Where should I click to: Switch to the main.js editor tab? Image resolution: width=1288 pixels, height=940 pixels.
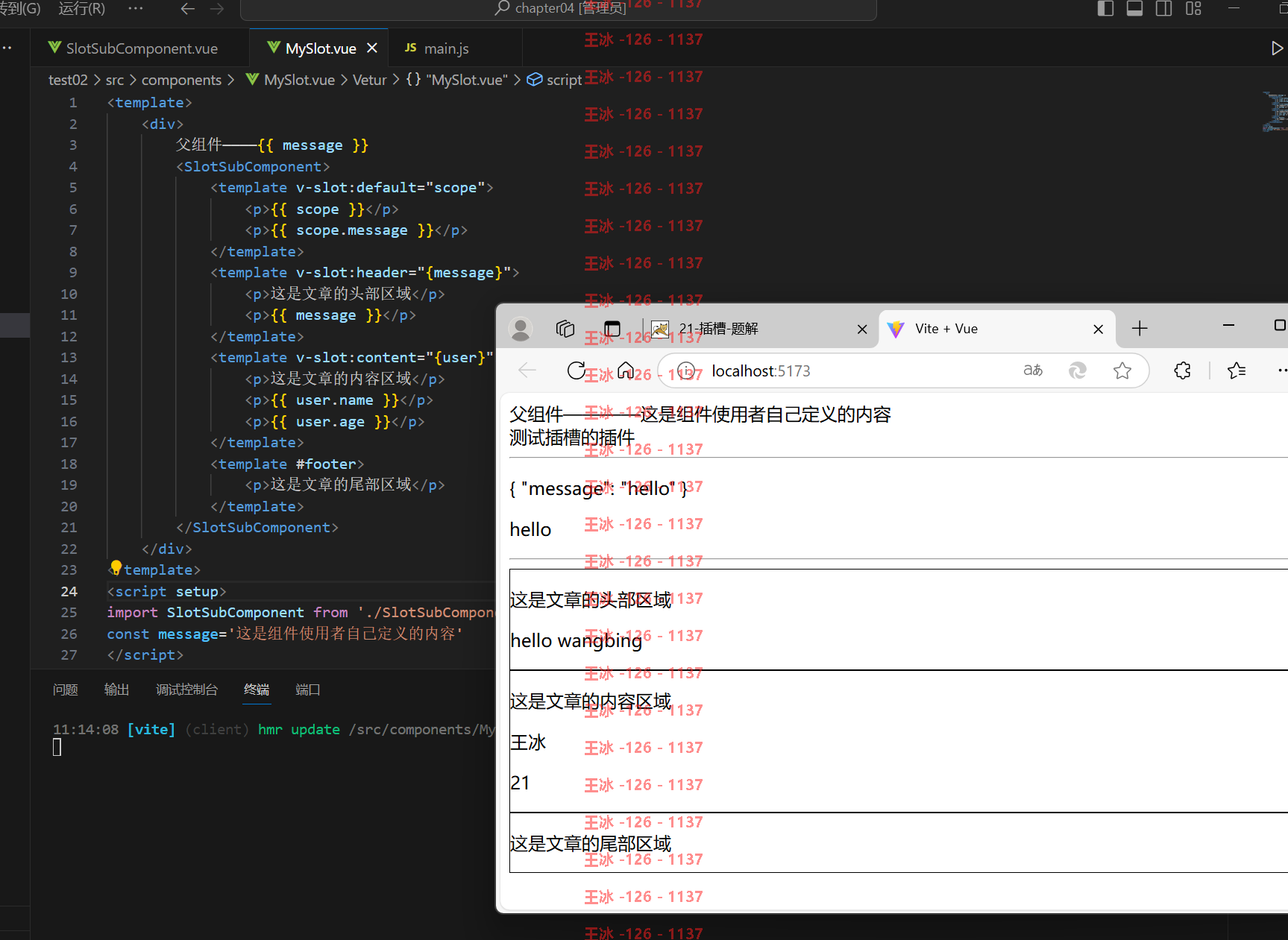pos(446,48)
